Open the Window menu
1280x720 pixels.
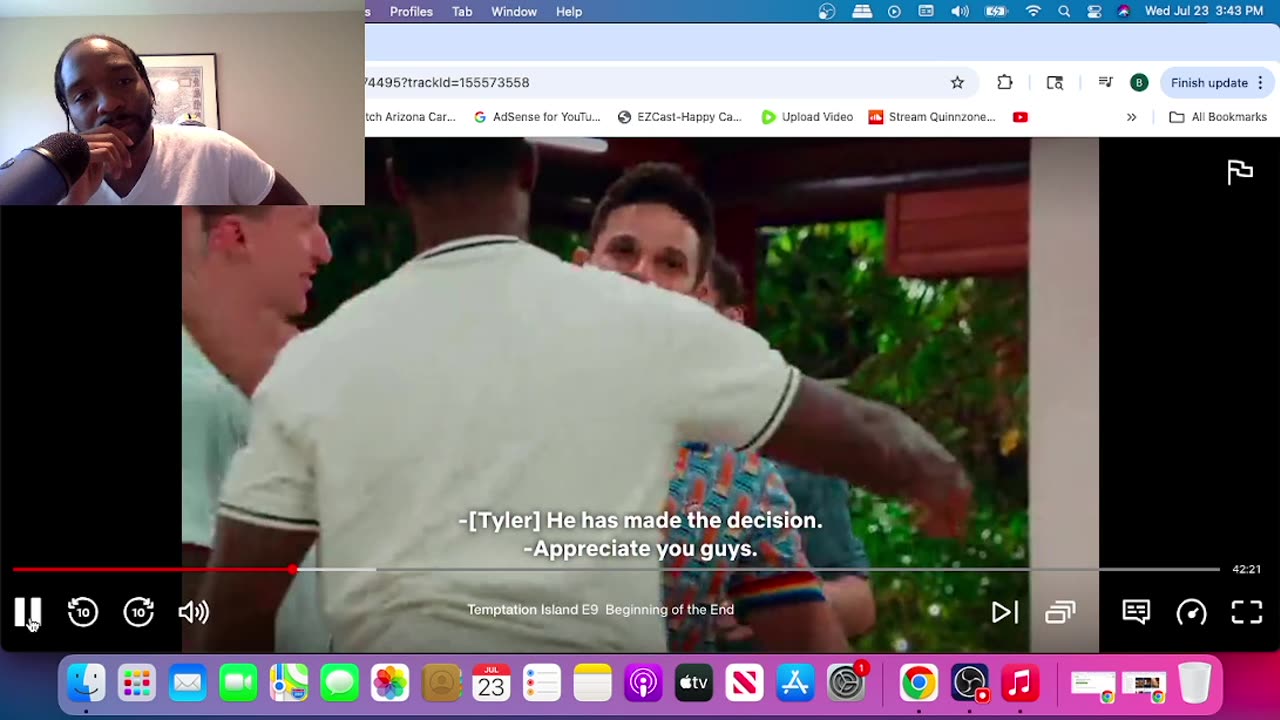(x=514, y=11)
